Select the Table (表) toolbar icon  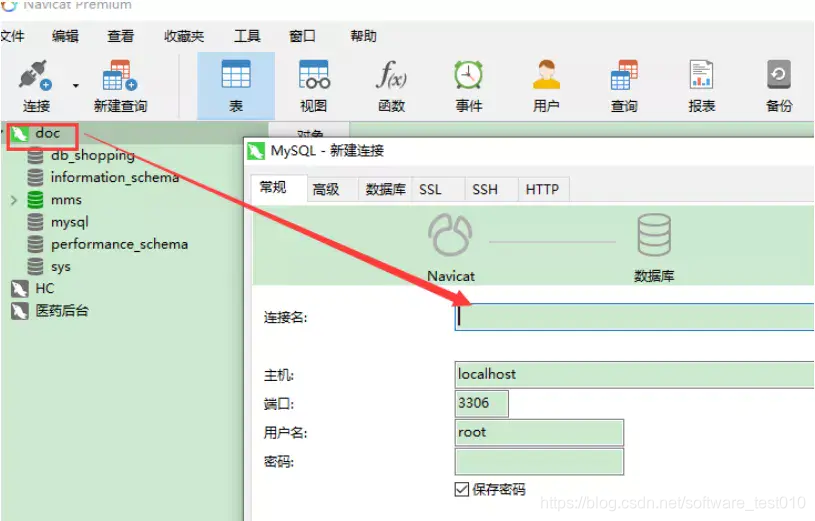click(x=236, y=74)
